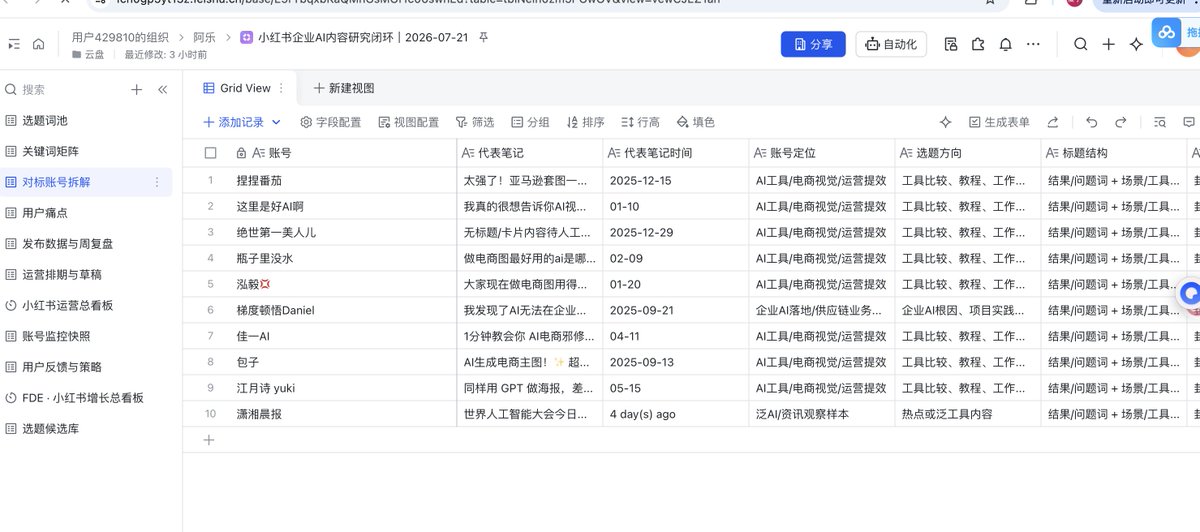Select the 泛AI/资讯观察样本 cell
Screen dimensions: 1200x532
(x=821, y=413)
